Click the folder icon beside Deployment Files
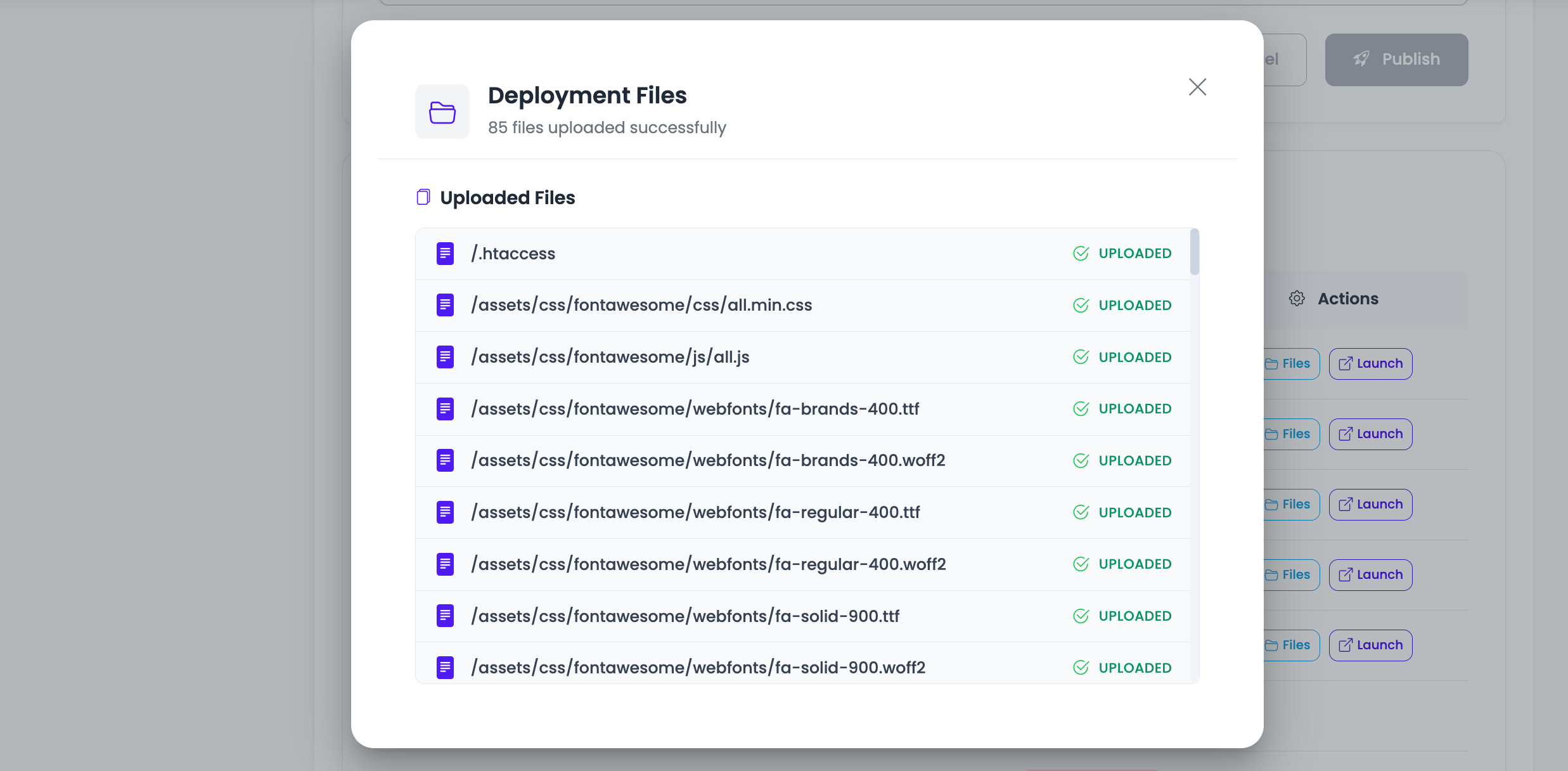 click(x=442, y=112)
